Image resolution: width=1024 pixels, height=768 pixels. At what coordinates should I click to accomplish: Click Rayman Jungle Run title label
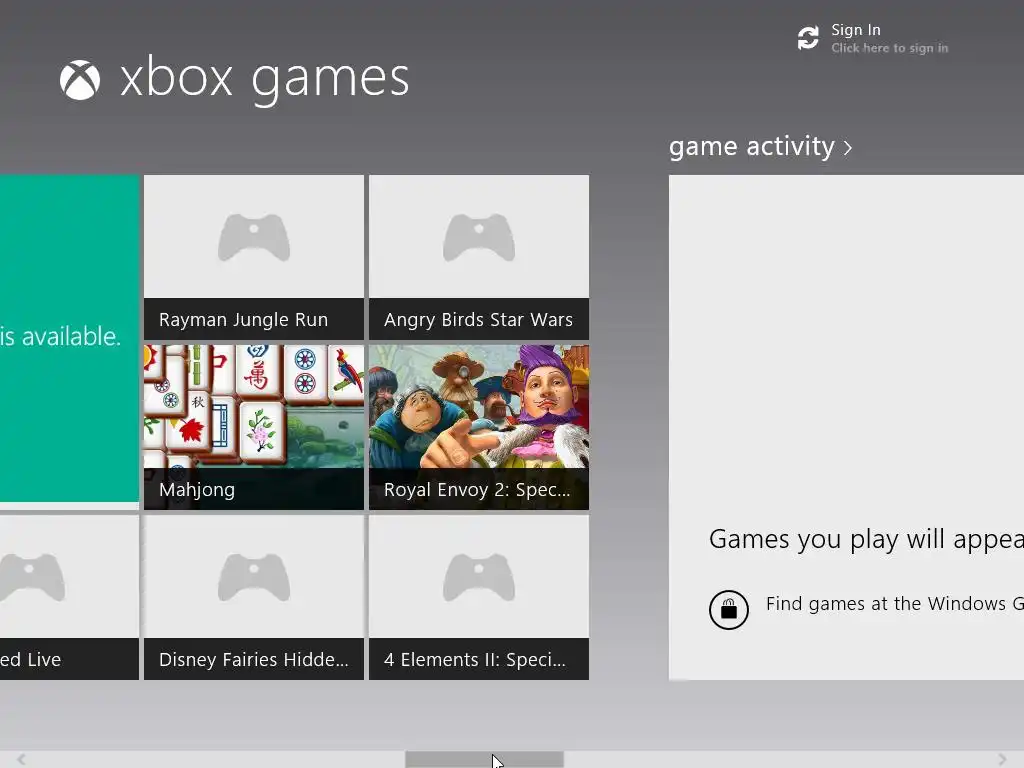(x=244, y=319)
